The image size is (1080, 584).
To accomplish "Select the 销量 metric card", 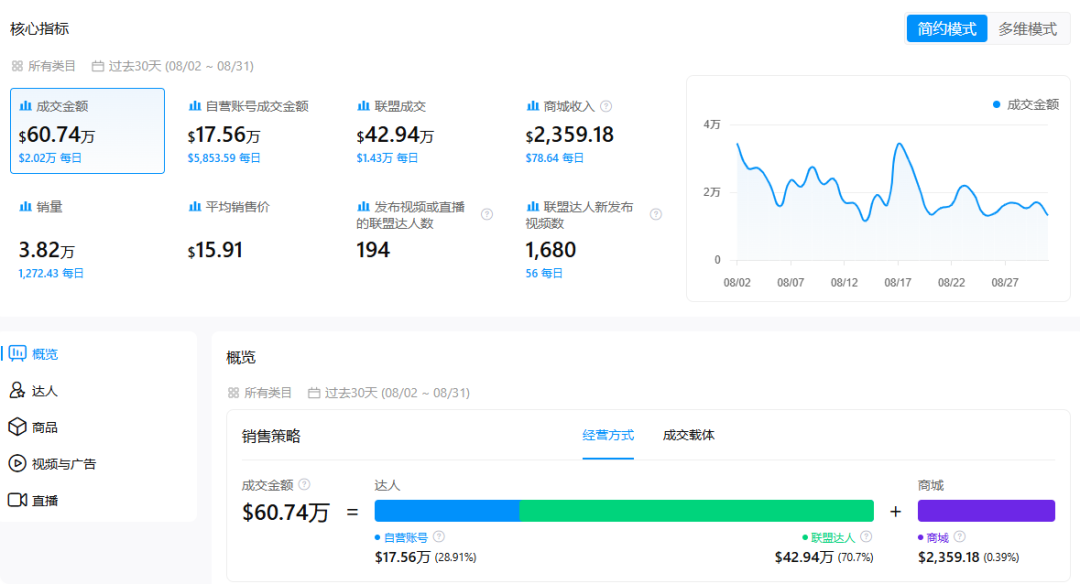I will pos(87,239).
